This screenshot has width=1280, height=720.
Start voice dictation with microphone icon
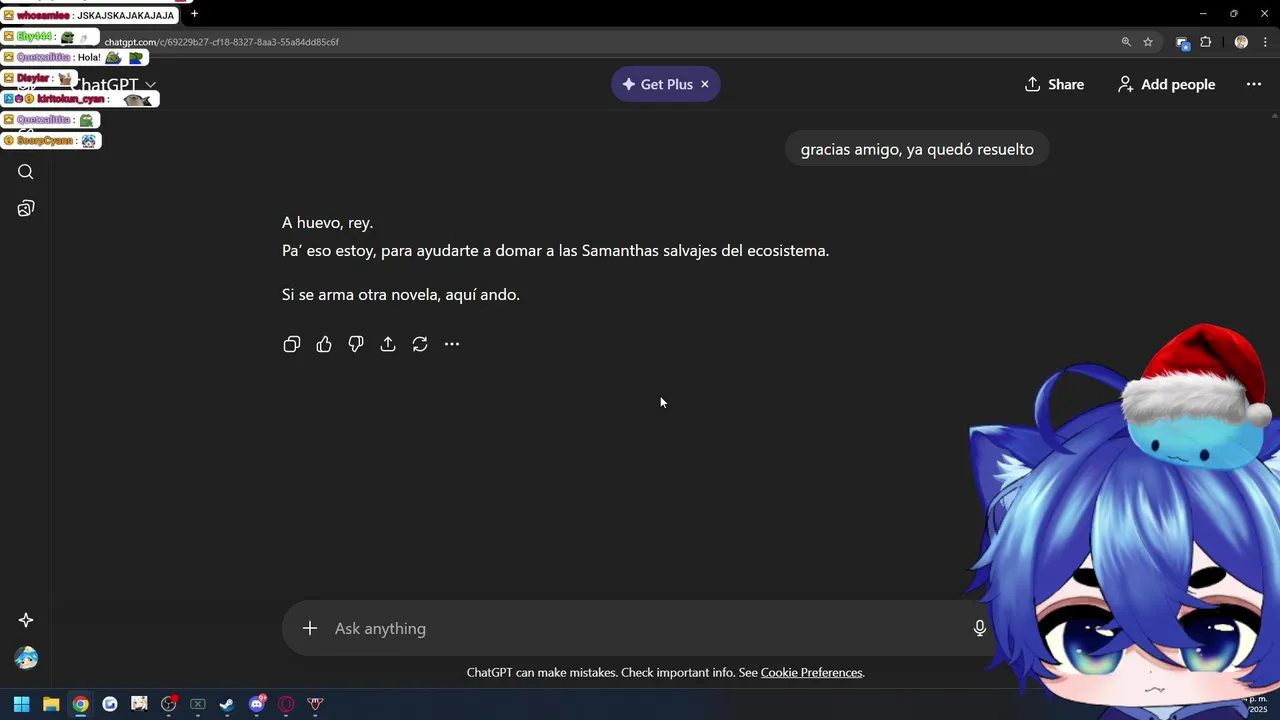coord(980,628)
